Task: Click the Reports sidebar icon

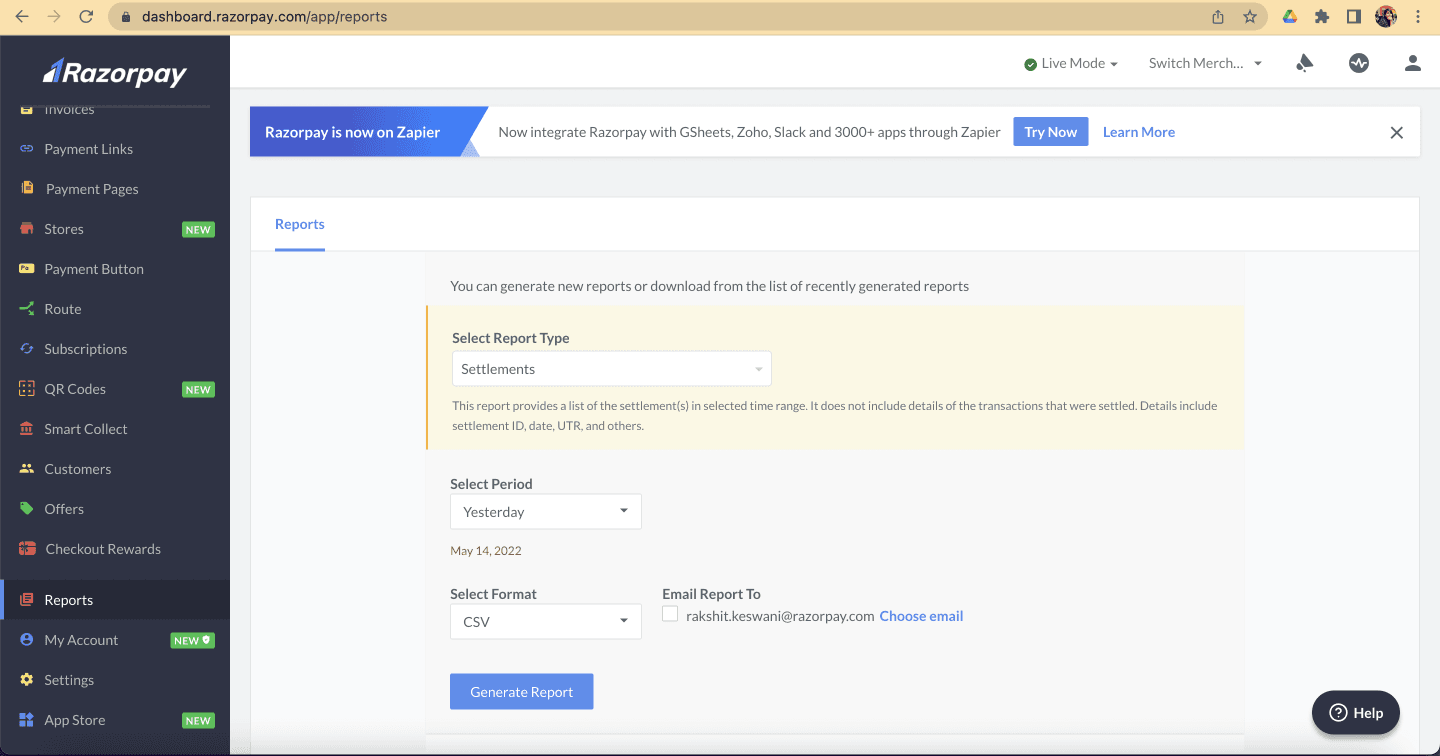Action: click(27, 600)
